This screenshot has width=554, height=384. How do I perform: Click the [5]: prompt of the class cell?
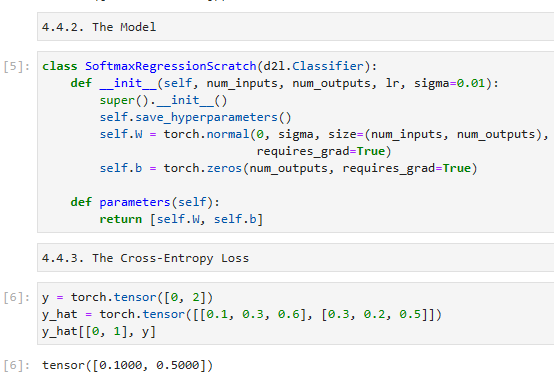tap(17, 66)
